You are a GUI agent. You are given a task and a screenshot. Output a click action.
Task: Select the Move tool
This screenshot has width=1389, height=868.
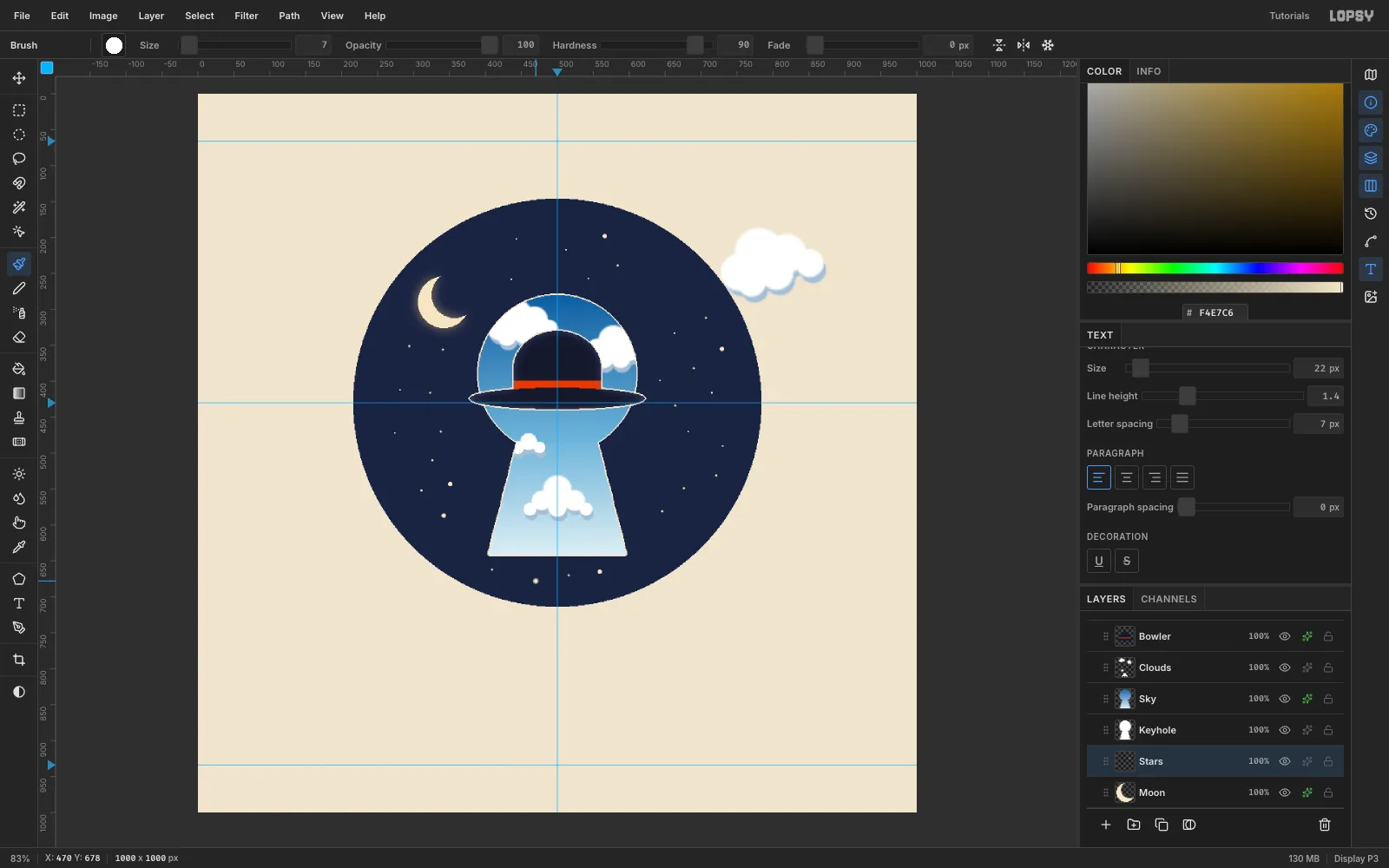coord(19,78)
